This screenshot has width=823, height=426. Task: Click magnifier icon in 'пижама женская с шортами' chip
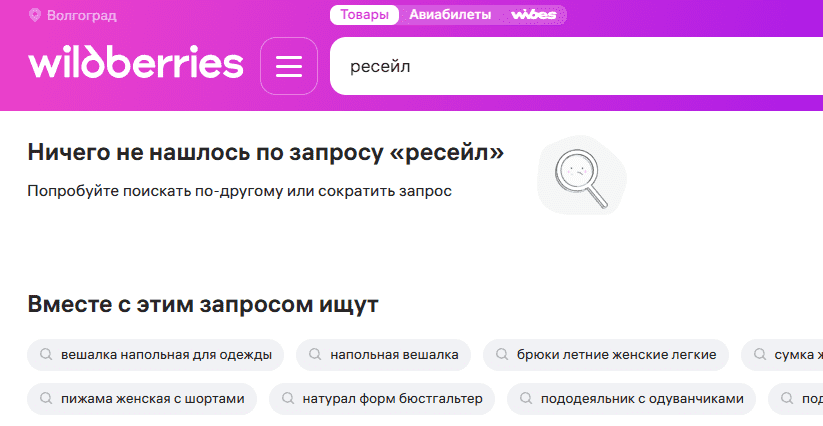[x=45, y=399]
